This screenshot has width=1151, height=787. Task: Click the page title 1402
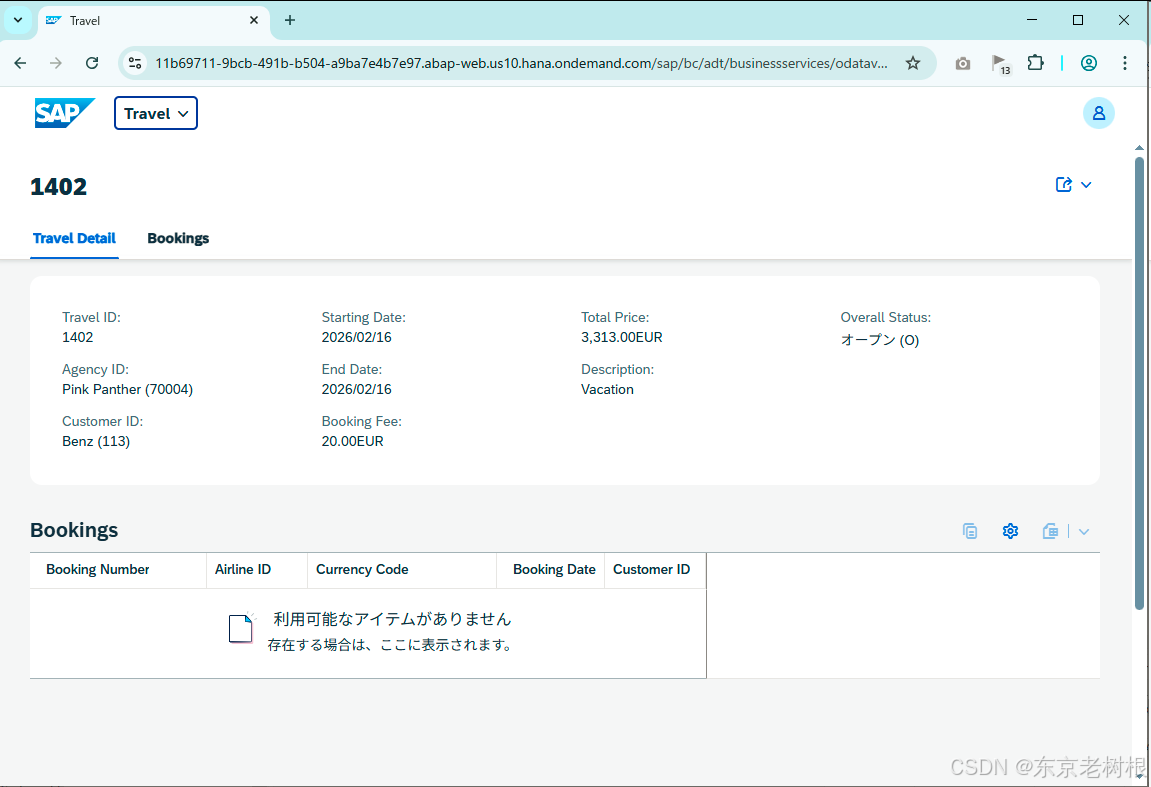[x=59, y=186]
